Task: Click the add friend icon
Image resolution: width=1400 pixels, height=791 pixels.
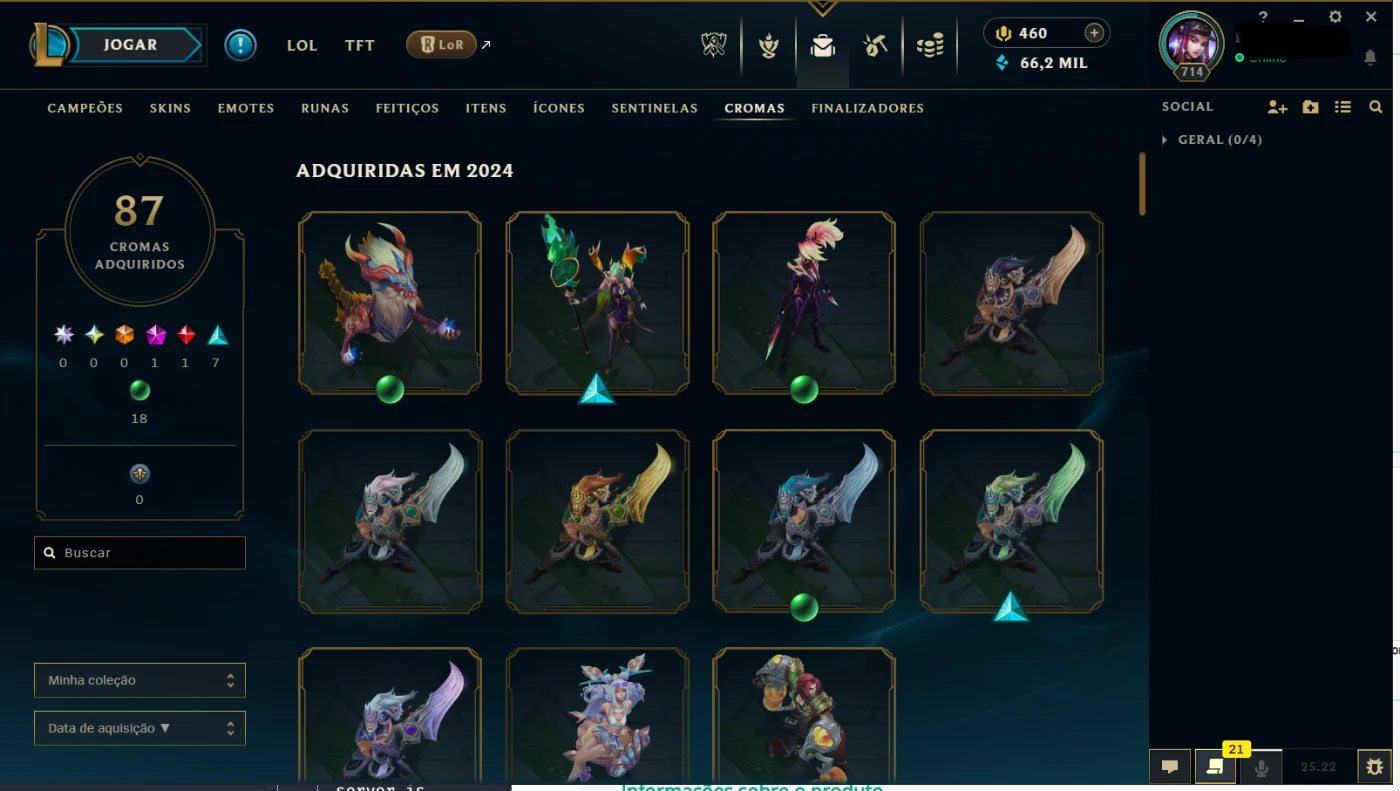Action: (x=1277, y=107)
